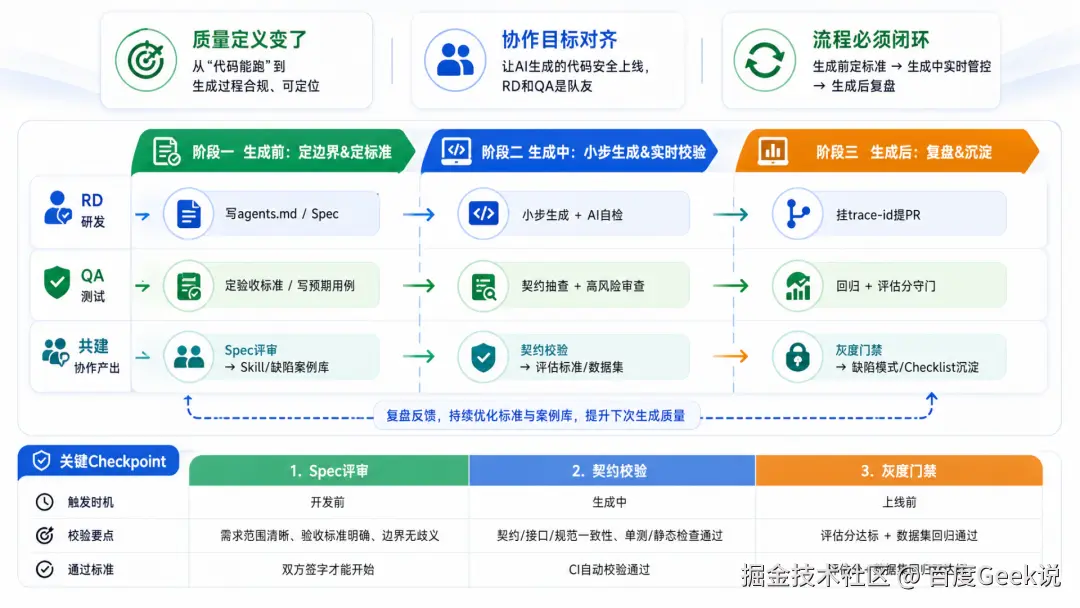1080x608 pixels.
Task: Select the 阶段三 生成后 orange banner
Action: click(x=887, y=151)
